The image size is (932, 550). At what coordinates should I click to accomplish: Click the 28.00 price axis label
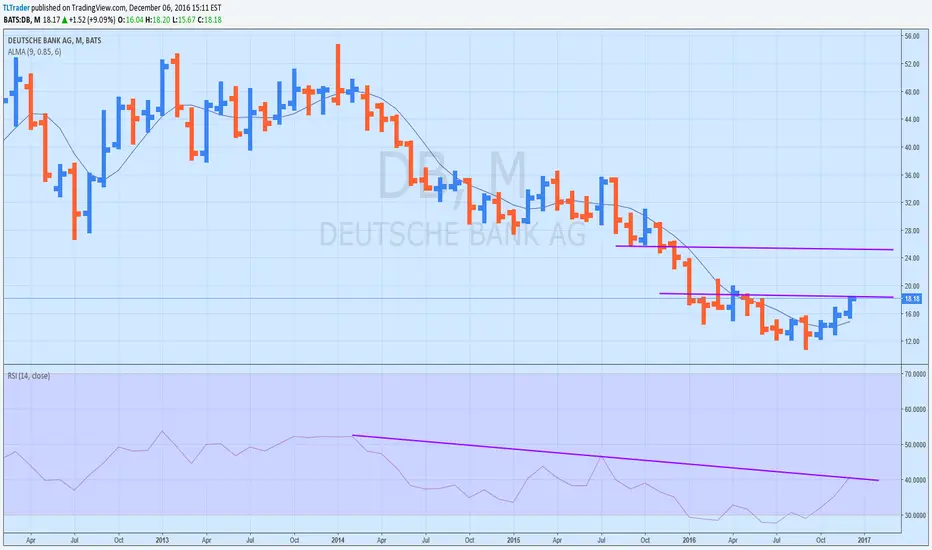[x=912, y=231]
